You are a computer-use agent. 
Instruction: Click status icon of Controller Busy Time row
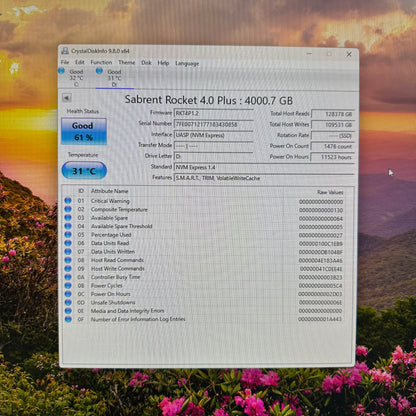(x=68, y=277)
